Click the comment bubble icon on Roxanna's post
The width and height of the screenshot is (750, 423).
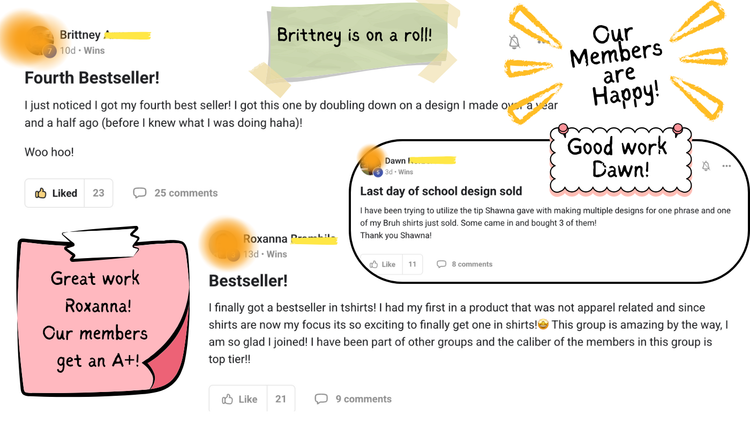click(x=321, y=399)
